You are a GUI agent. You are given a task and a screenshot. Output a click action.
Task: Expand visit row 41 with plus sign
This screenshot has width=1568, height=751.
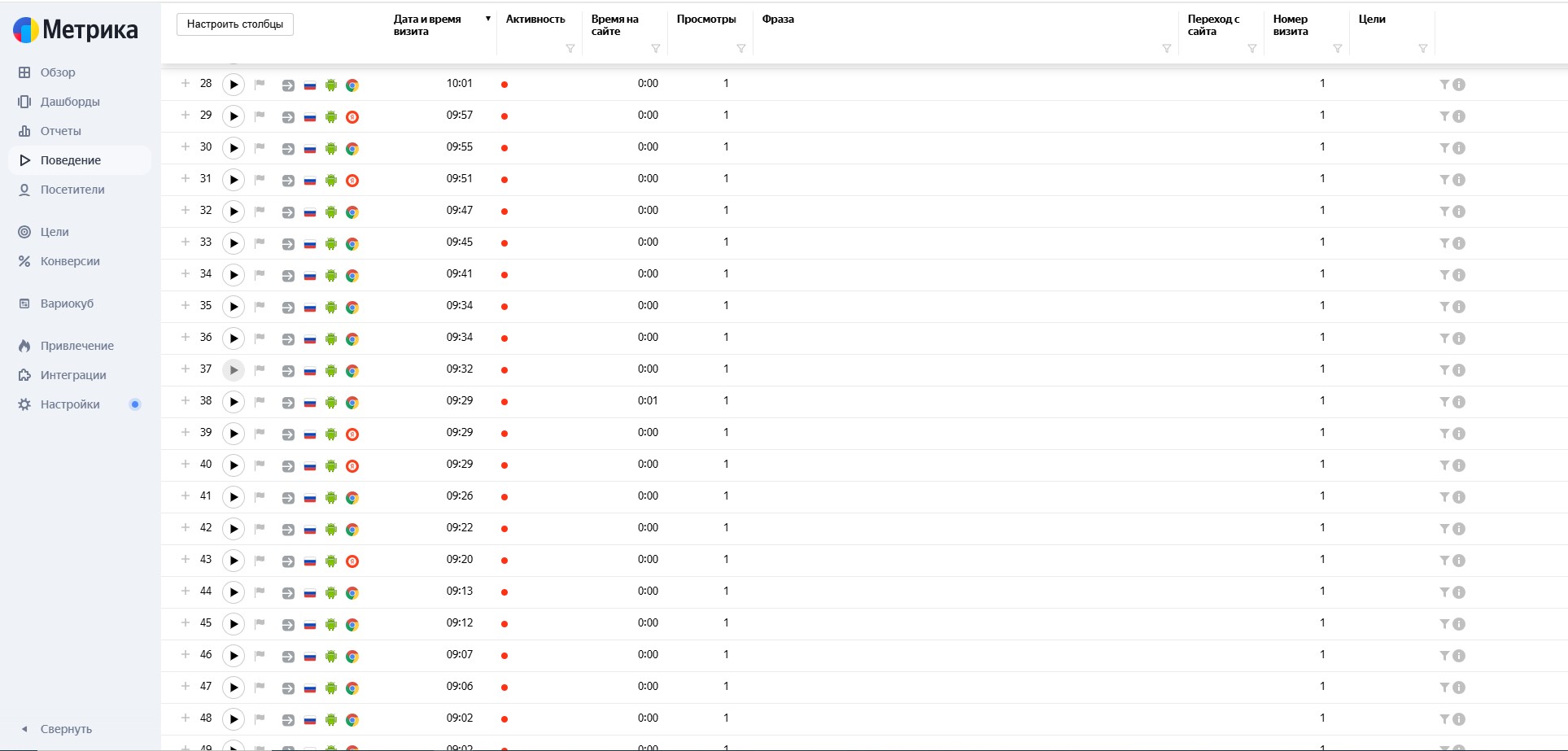(x=186, y=496)
